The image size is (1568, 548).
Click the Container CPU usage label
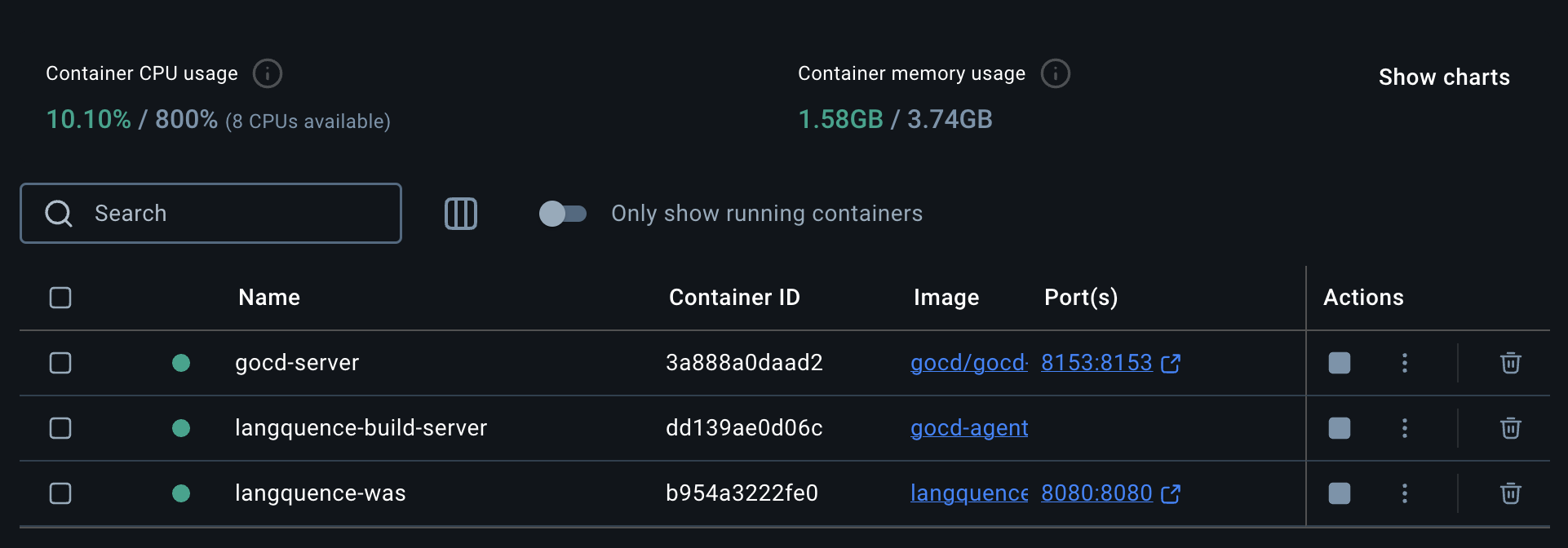(x=142, y=73)
